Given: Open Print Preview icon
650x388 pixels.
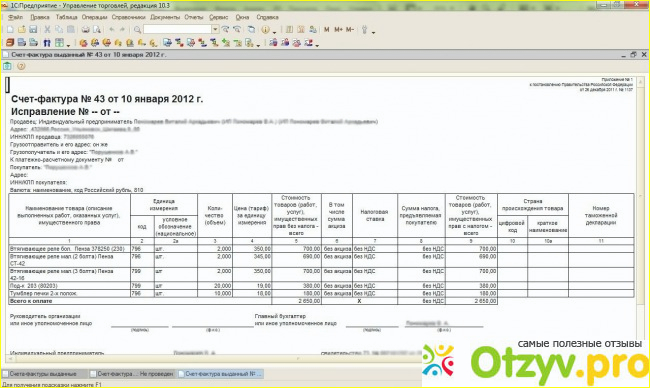Looking at the screenshot, I should (97, 29).
